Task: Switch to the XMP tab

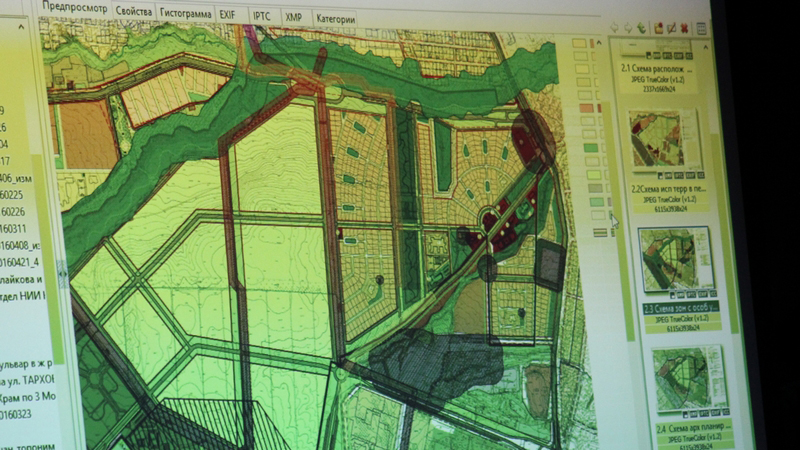Action: (x=293, y=18)
